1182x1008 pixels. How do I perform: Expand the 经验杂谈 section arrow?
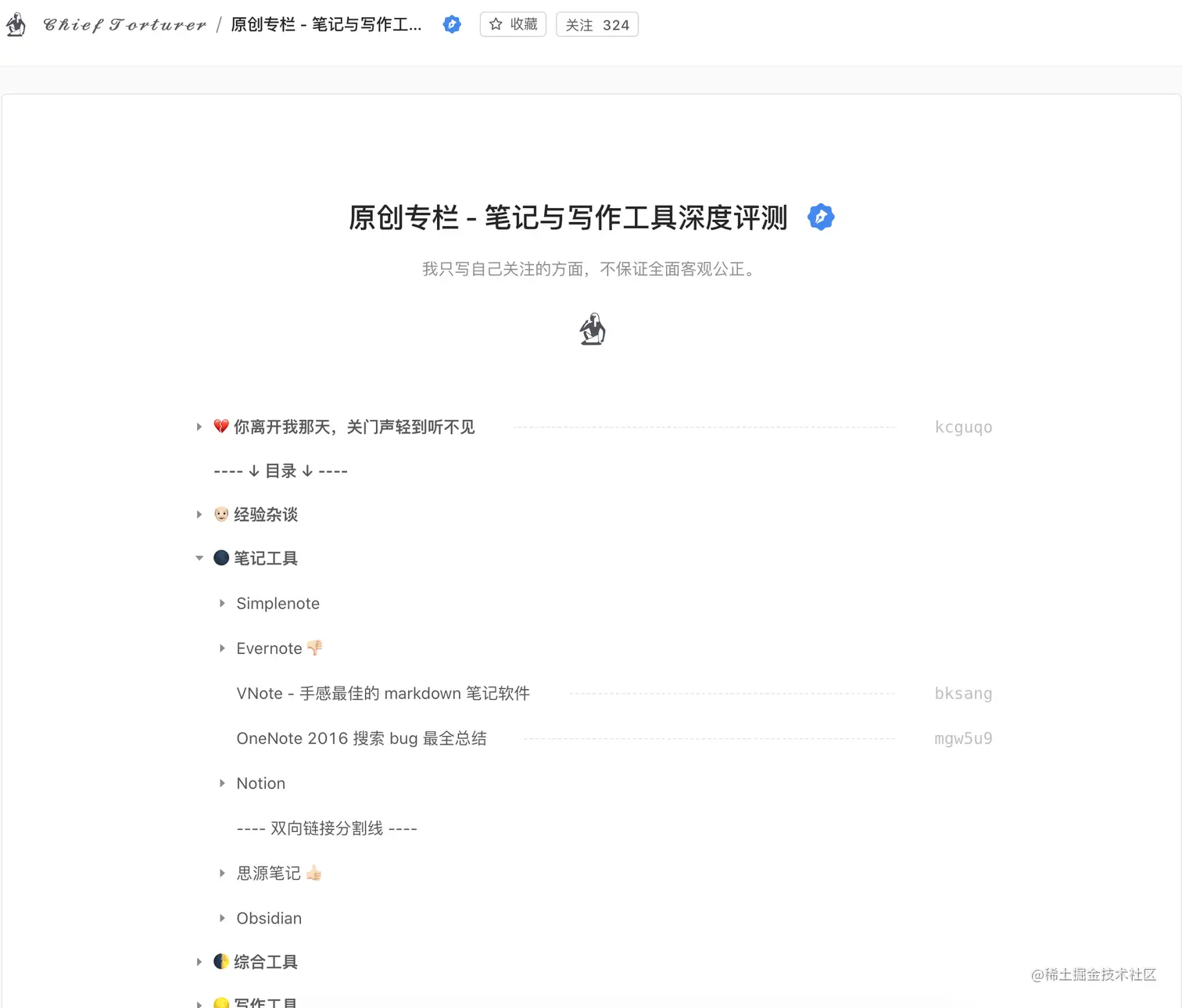tap(199, 515)
